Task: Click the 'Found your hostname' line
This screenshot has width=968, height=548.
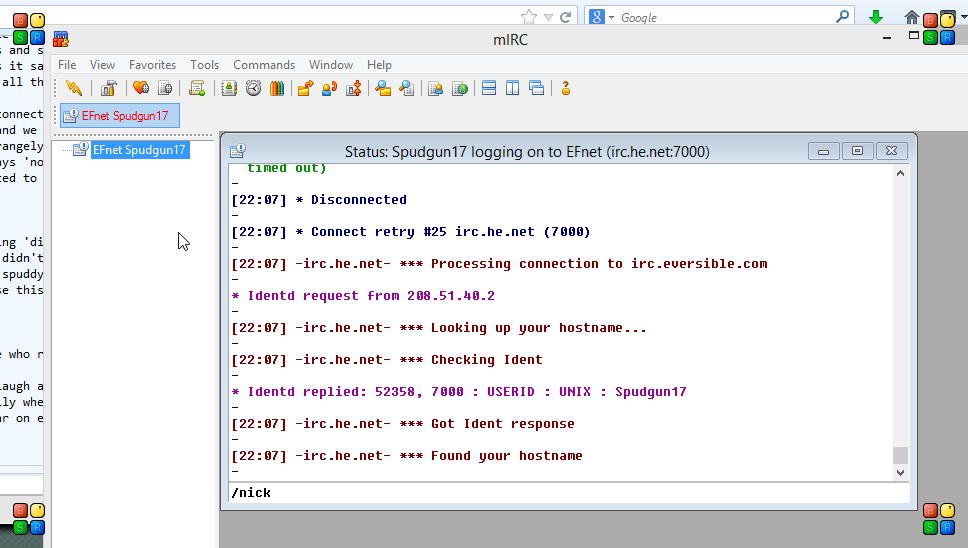Action: coord(407,455)
